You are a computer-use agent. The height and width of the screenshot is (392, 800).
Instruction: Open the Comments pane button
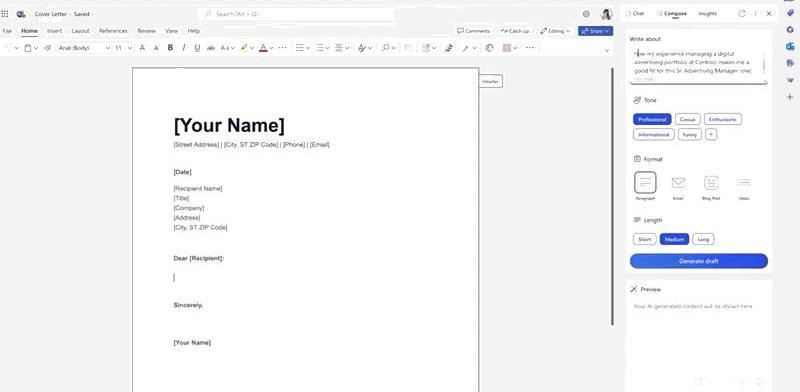pyautogui.click(x=473, y=31)
